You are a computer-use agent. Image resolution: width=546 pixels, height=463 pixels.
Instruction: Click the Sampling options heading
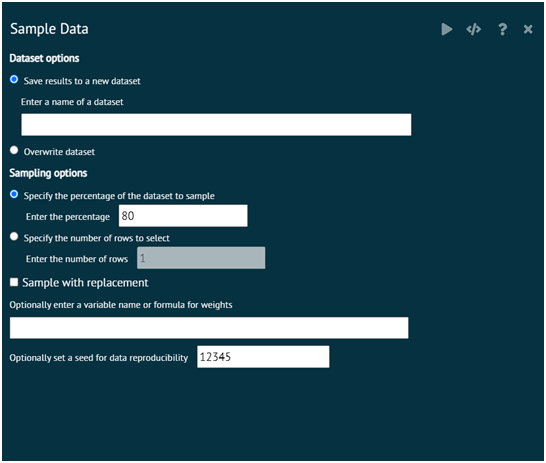tap(48, 173)
